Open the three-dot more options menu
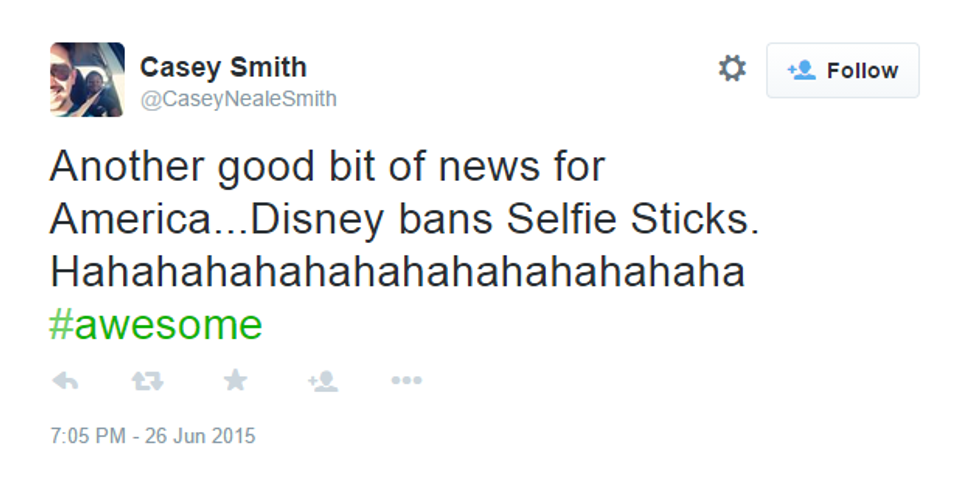This screenshot has height=500, width=980. point(406,381)
